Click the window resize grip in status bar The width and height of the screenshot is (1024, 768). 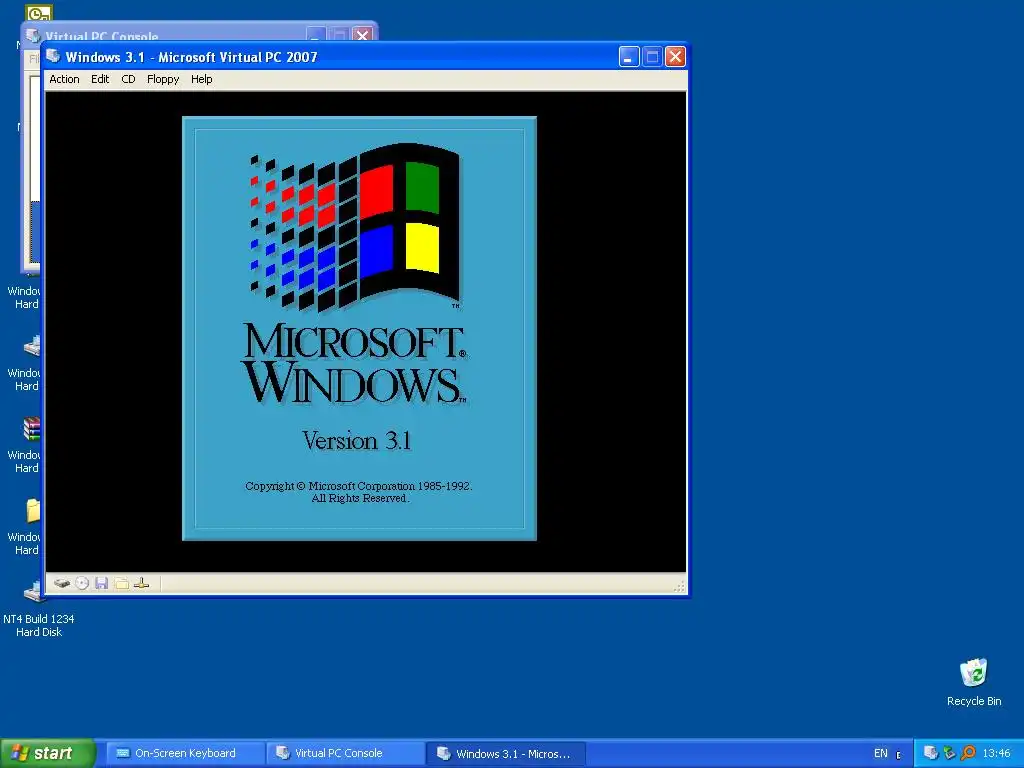click(679, 586)
